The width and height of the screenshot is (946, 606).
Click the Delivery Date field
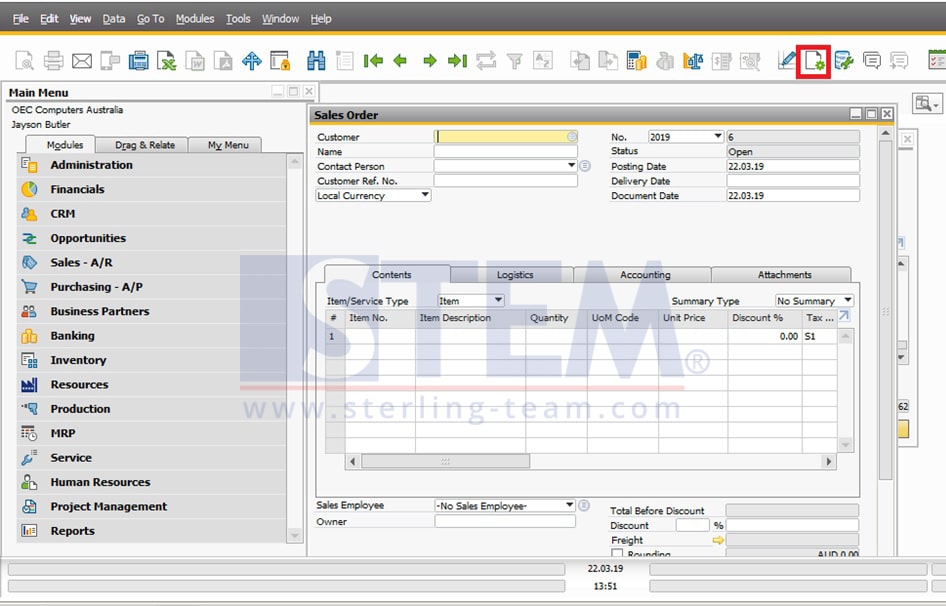pos(793,180)
